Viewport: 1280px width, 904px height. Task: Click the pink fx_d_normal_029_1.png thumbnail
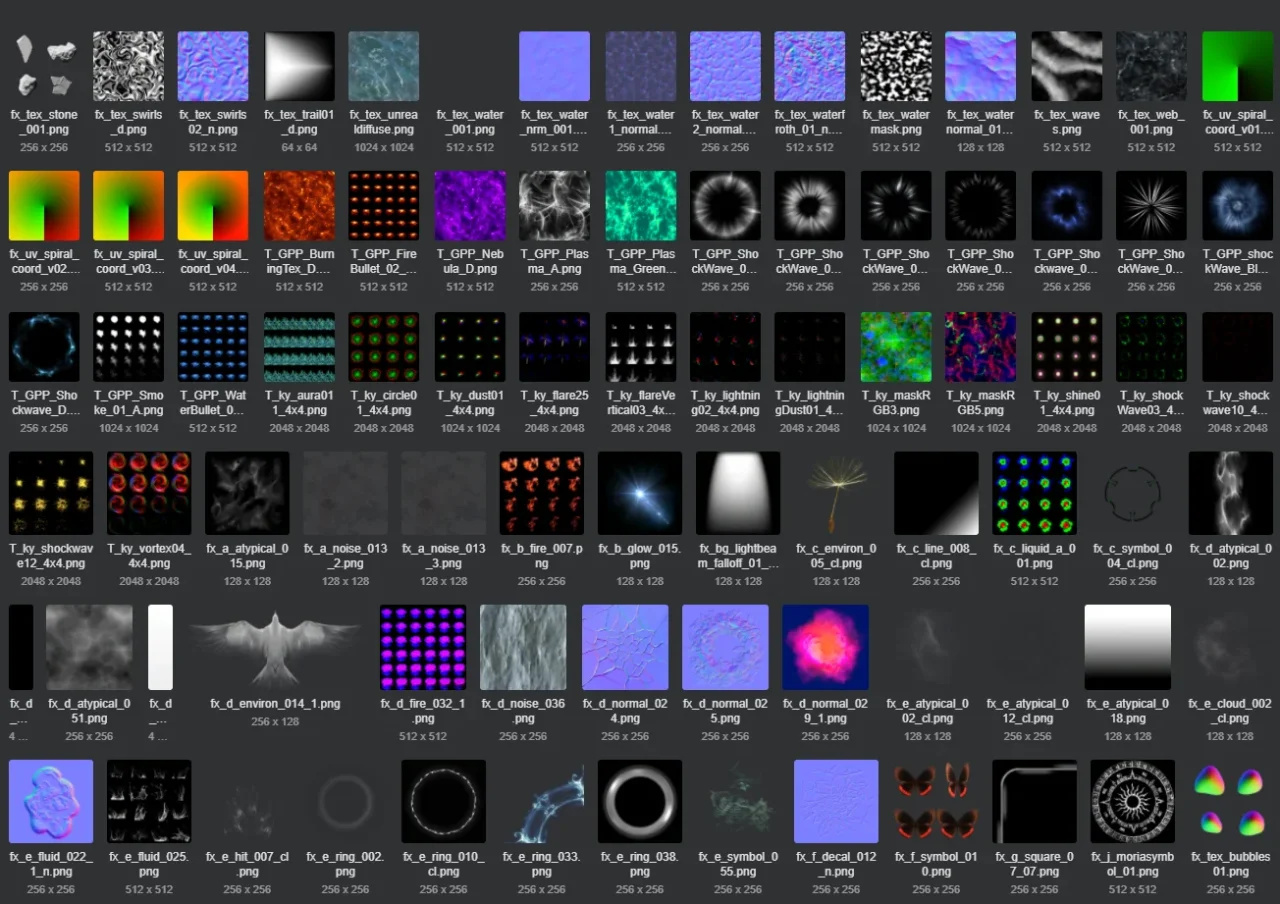pos(825,647)
